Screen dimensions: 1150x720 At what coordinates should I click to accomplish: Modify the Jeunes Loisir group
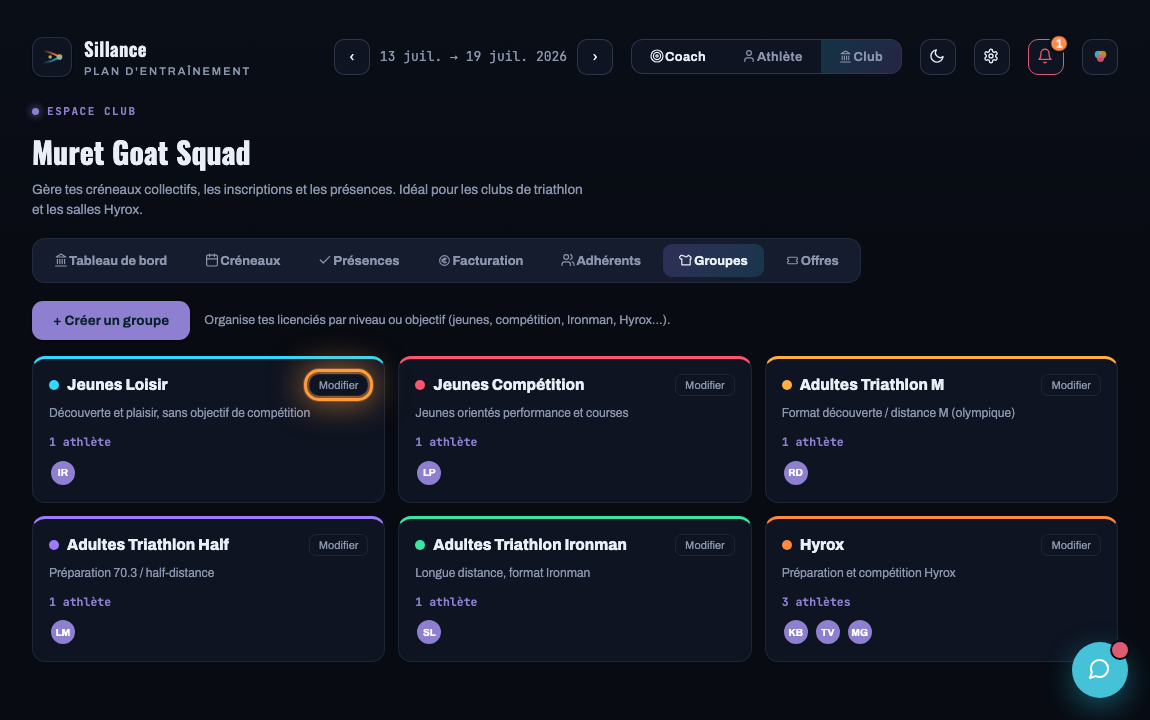click(x=338, y=385)
